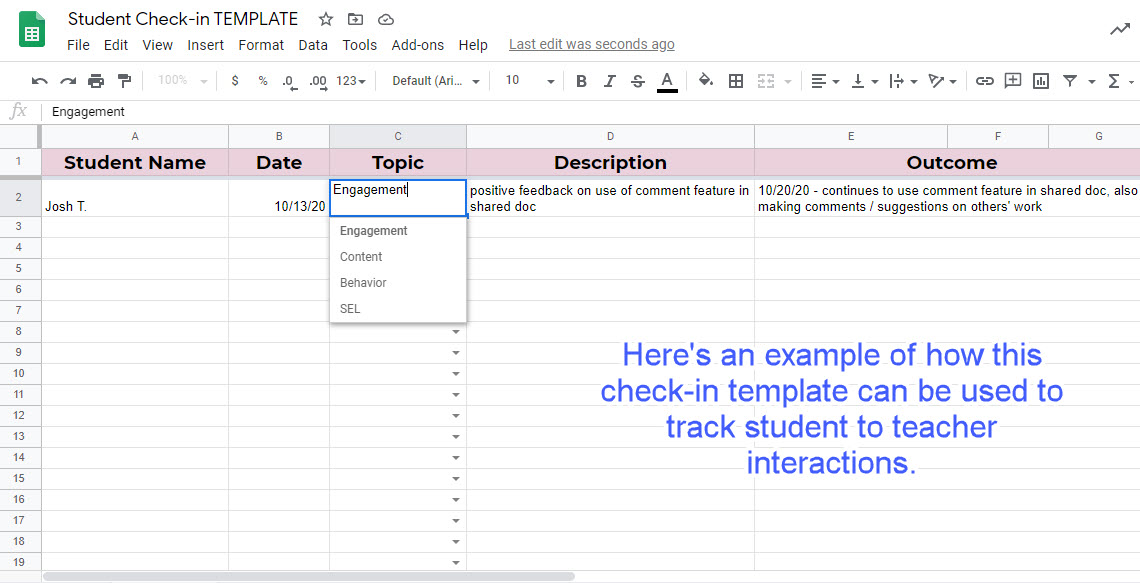Click the Undo arrow

click(x=40, y=81)
